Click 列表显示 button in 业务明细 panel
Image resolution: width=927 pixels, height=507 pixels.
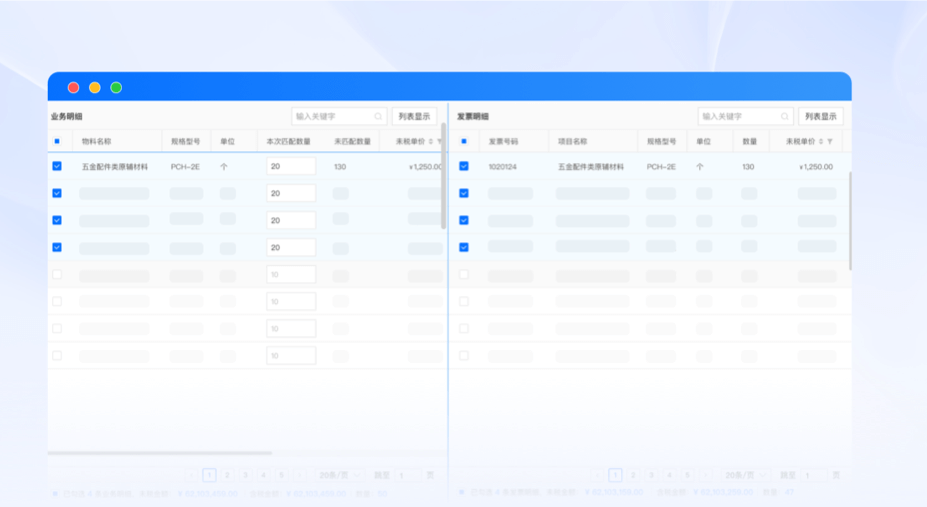414,117
